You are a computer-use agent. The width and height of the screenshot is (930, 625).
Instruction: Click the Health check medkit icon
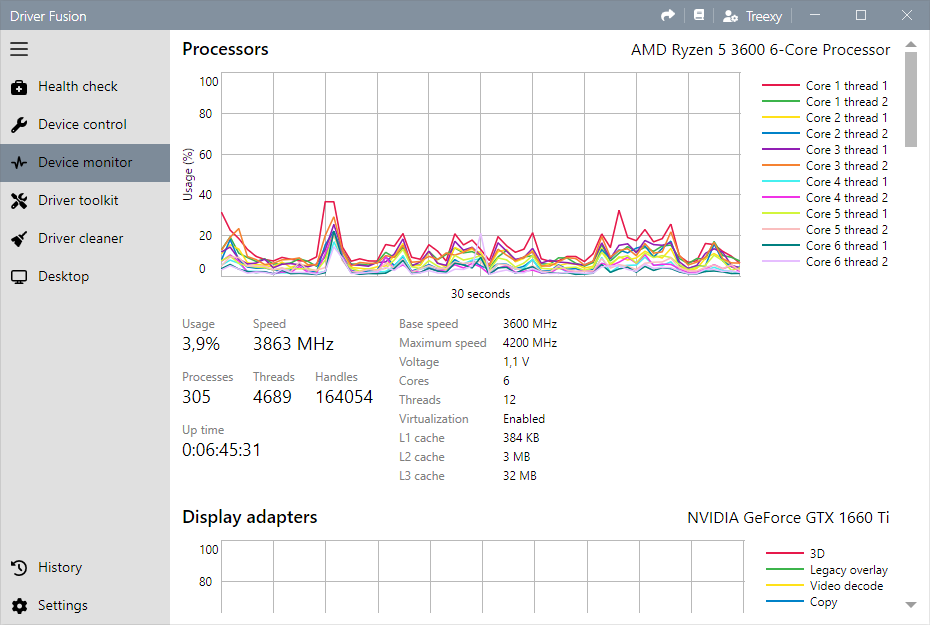click(x=19, y=87)
